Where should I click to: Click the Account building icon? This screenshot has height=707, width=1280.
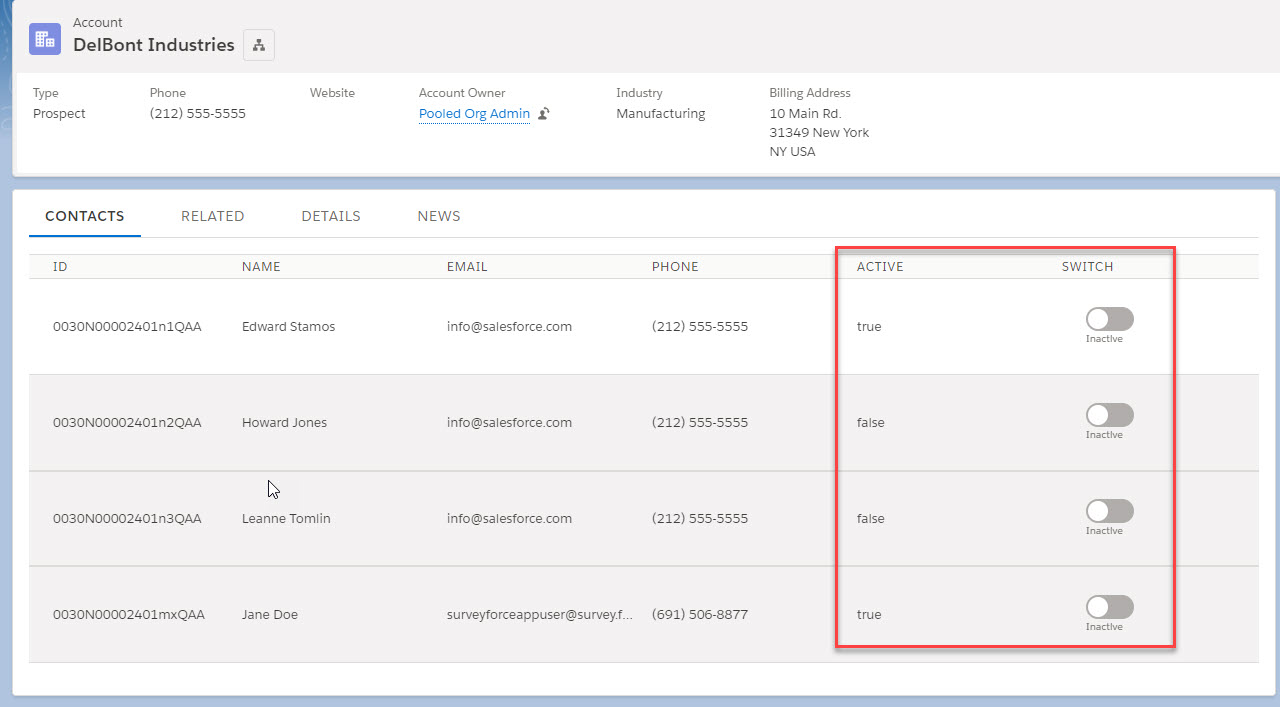45,39
